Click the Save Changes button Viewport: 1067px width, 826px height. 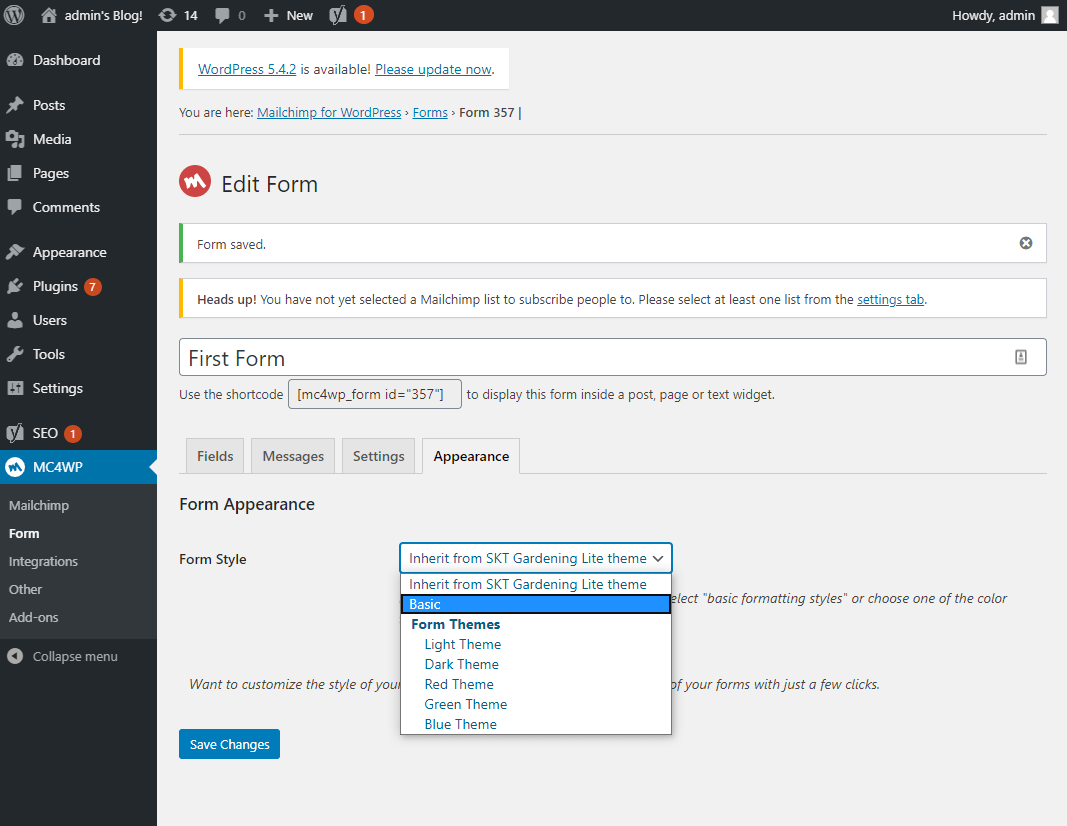point(229,744)
